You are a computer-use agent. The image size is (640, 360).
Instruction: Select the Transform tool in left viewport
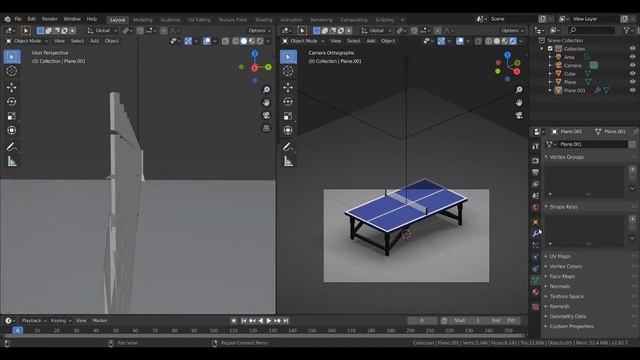12,130
